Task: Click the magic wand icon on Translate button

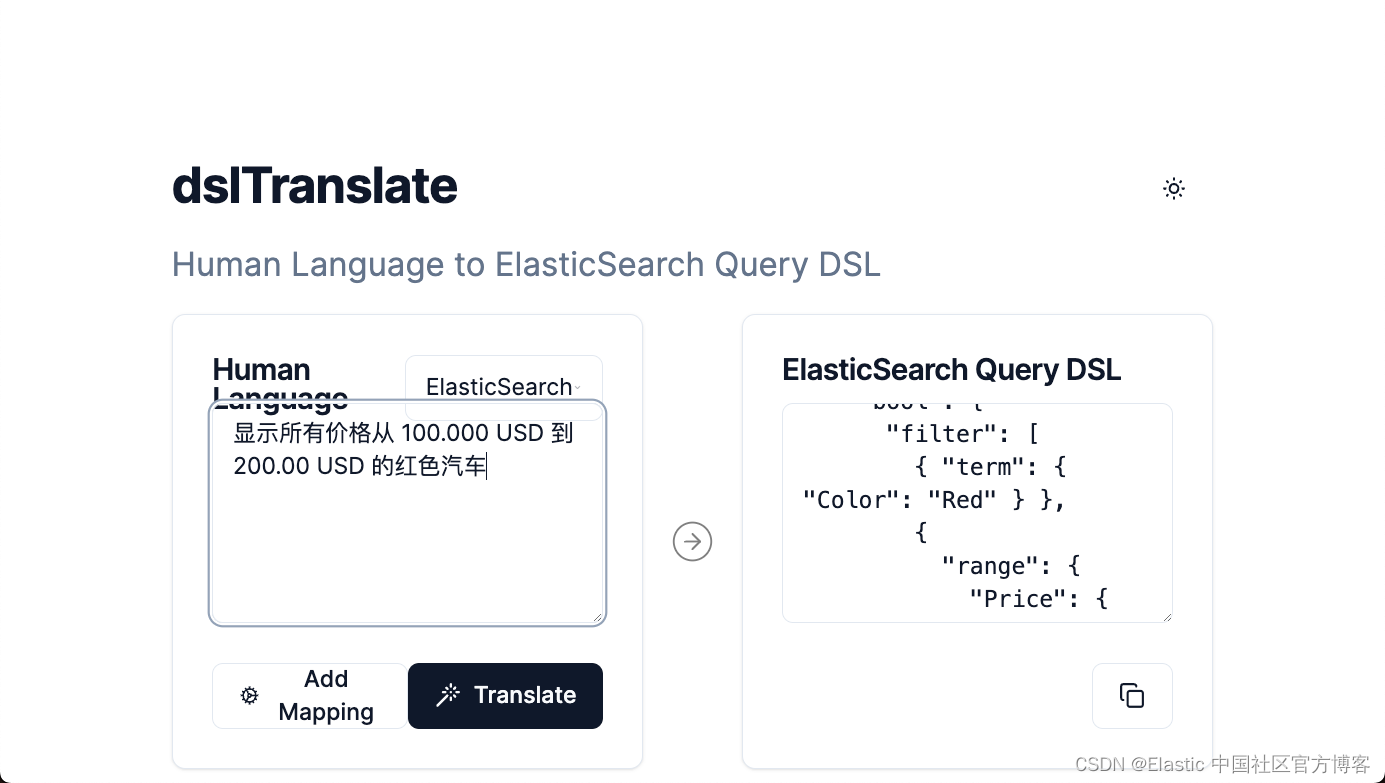Action: click(x=446, y=695)
